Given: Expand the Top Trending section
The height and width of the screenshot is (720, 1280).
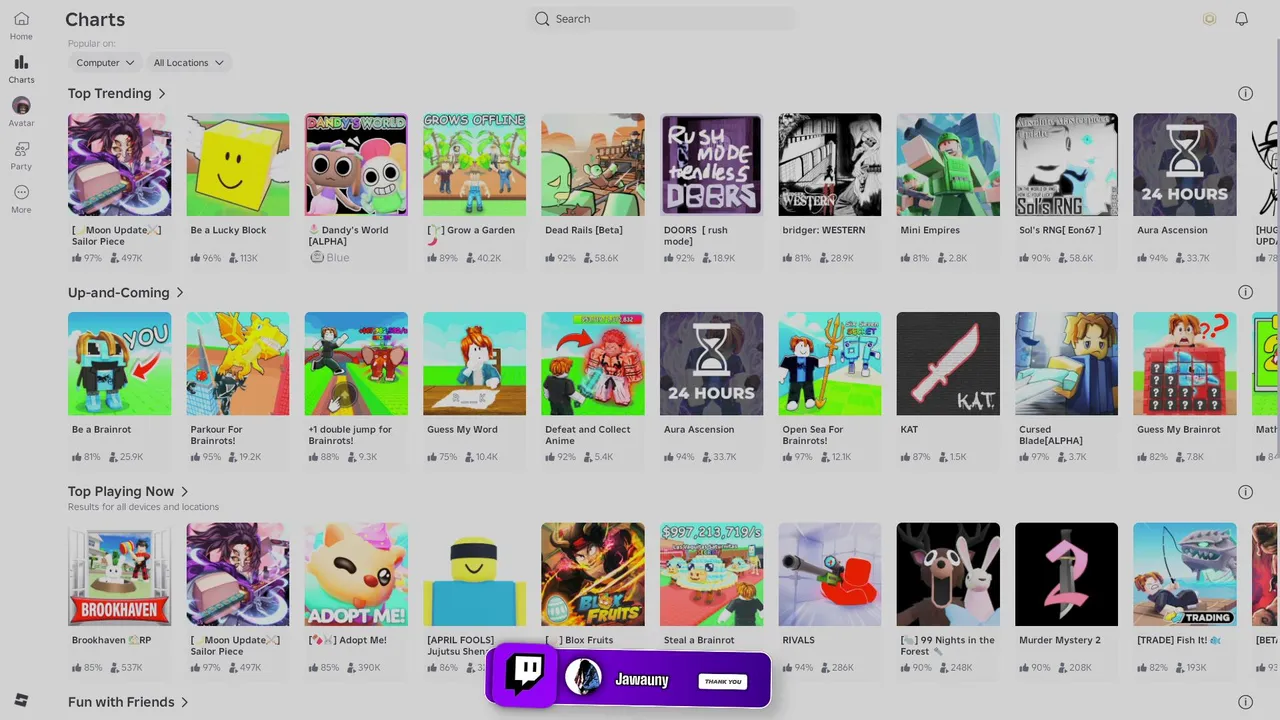Looking at the screenshot, I should tap(162, 94).
